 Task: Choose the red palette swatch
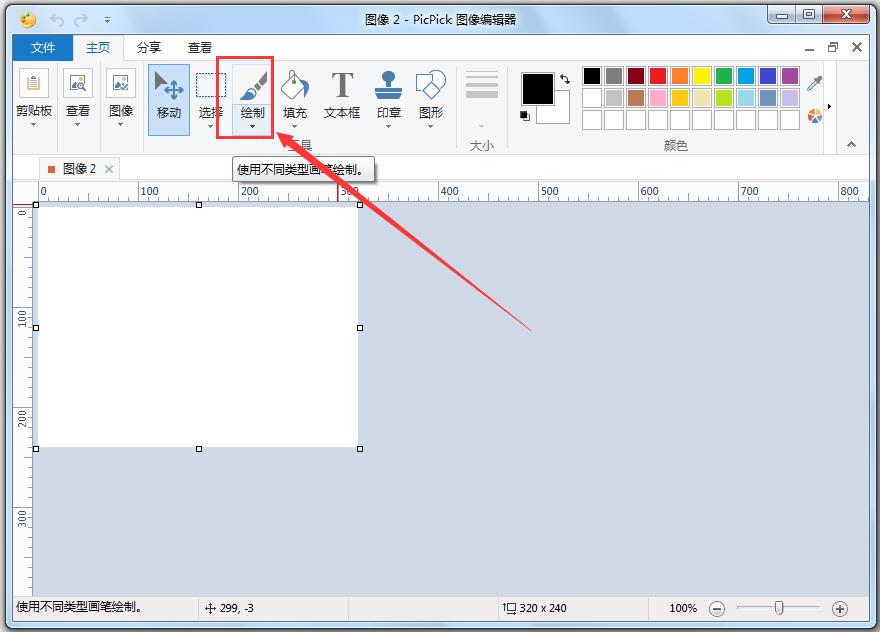click(x=658, y=76)
